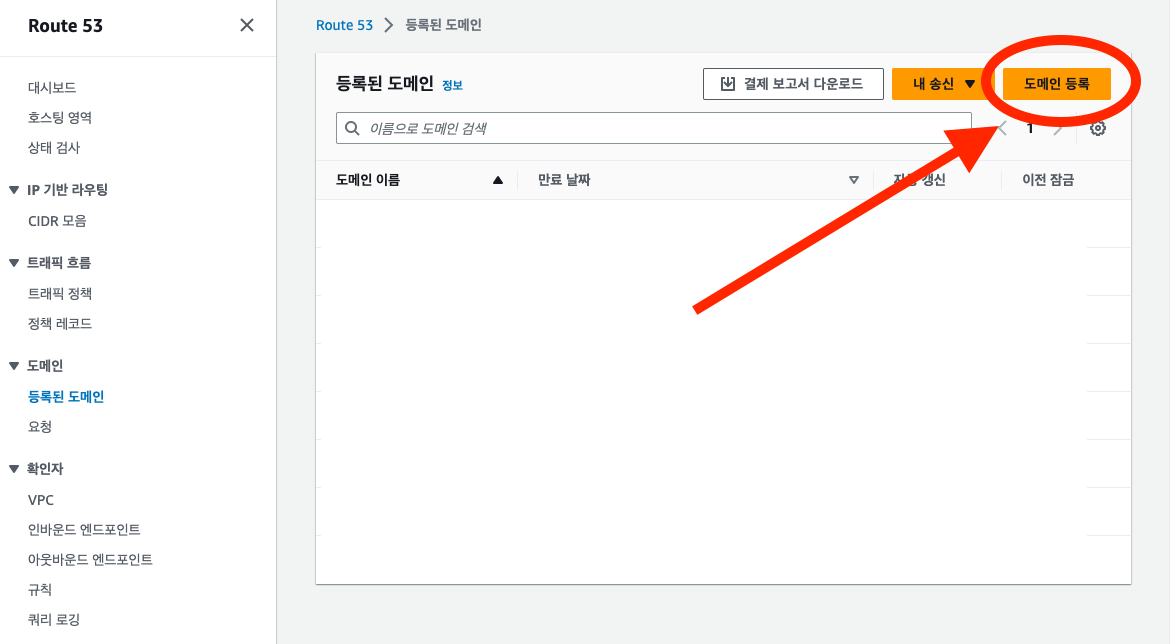This screenshot has width=1170, height=644.
Task: Collapse the 확인자 section
Action: click(x=14, y=469)
